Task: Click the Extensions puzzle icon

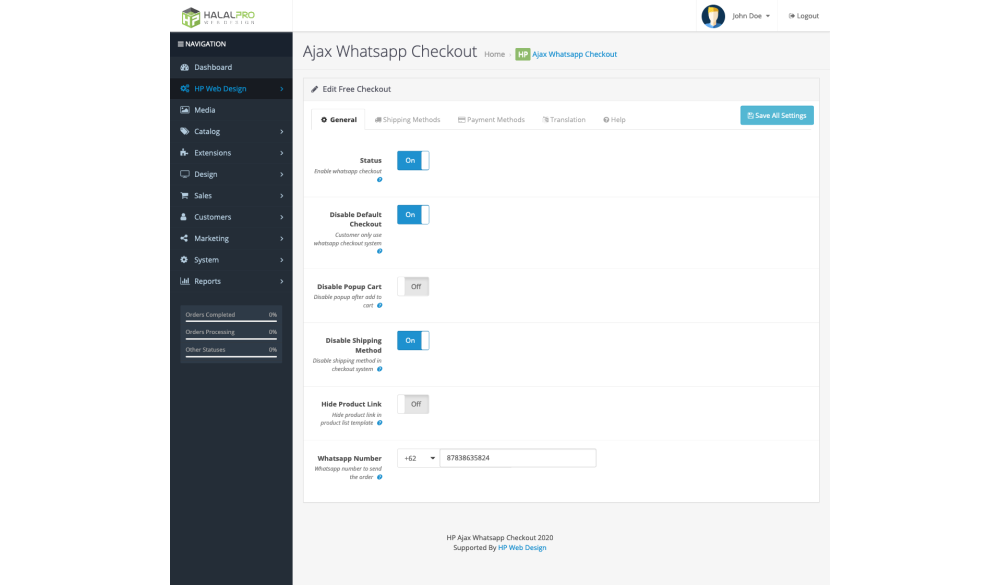Action: click(184, 153)
